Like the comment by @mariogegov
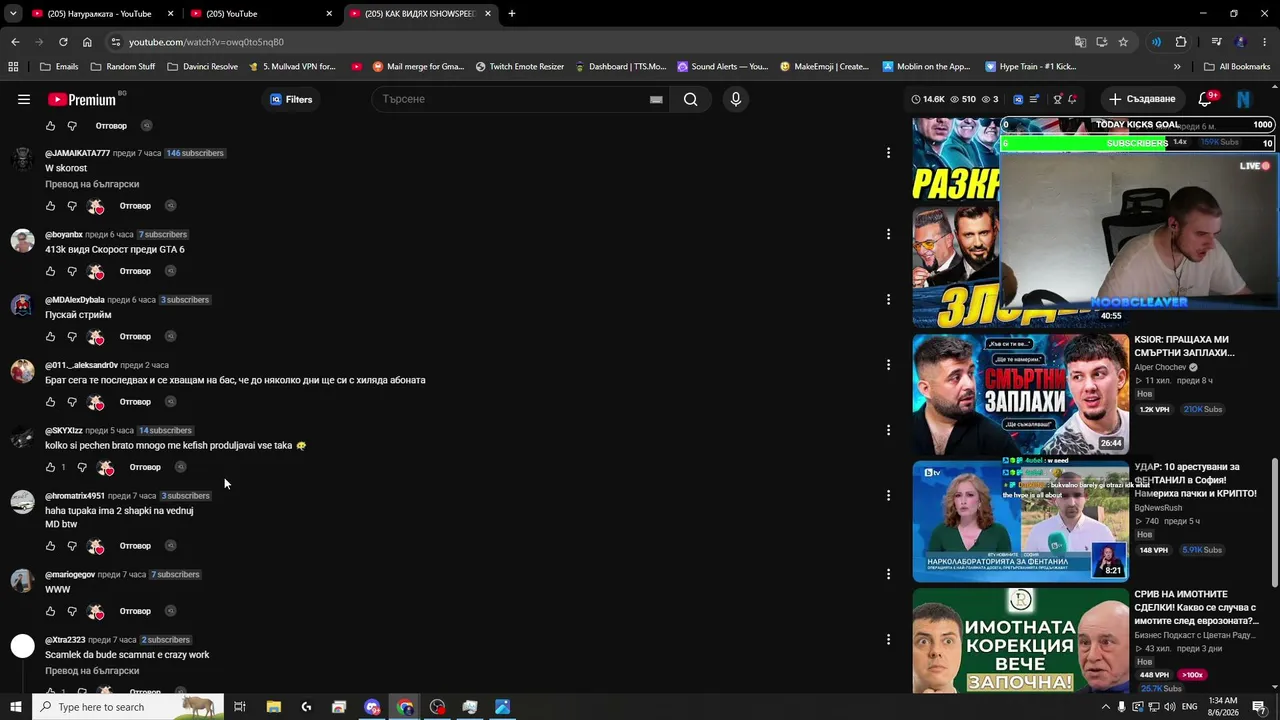 tap(50, 611)
